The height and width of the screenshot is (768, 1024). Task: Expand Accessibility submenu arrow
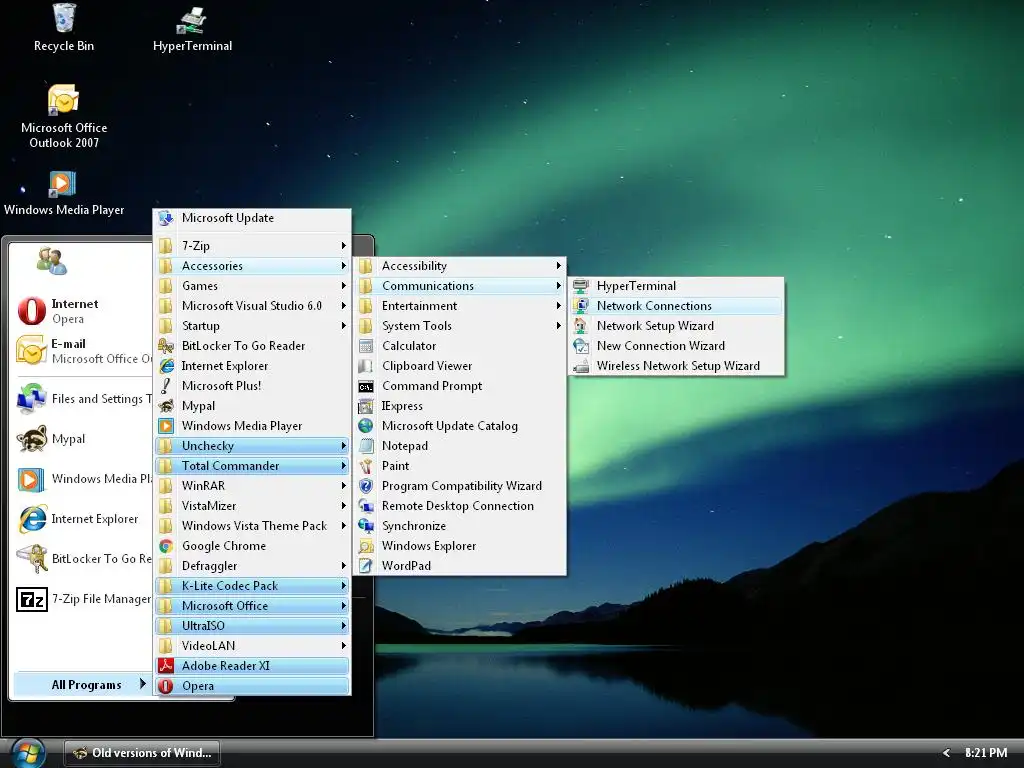point(558,266)
